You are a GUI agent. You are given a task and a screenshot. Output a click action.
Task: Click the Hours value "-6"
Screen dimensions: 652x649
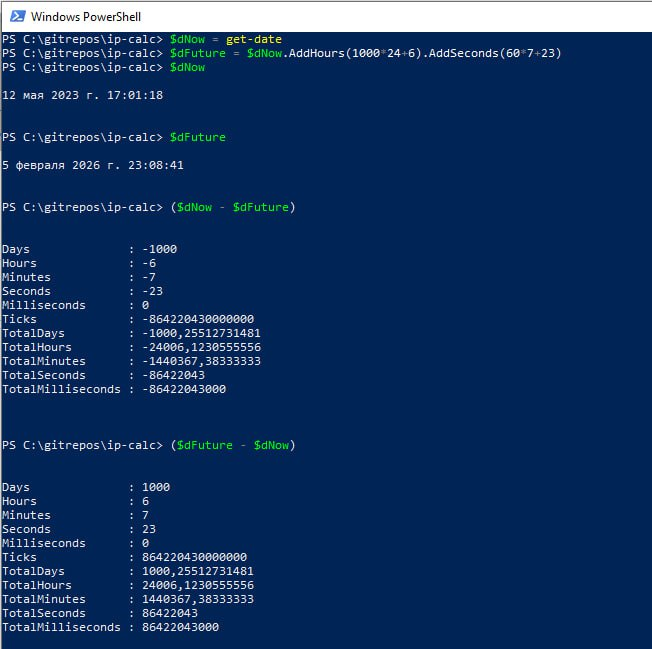click(149, 263)
